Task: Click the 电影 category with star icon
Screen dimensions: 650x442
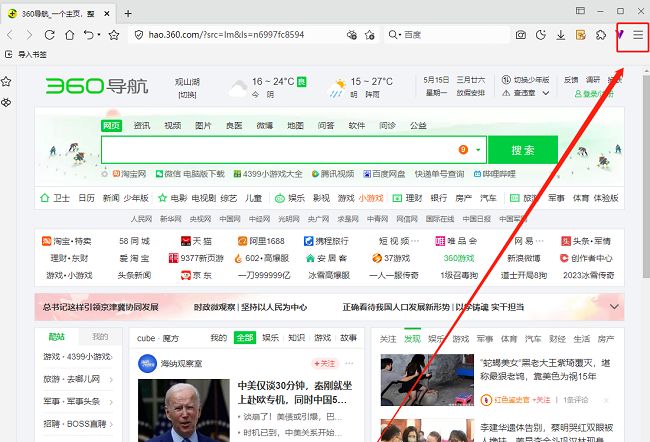Action: (173, 198)
